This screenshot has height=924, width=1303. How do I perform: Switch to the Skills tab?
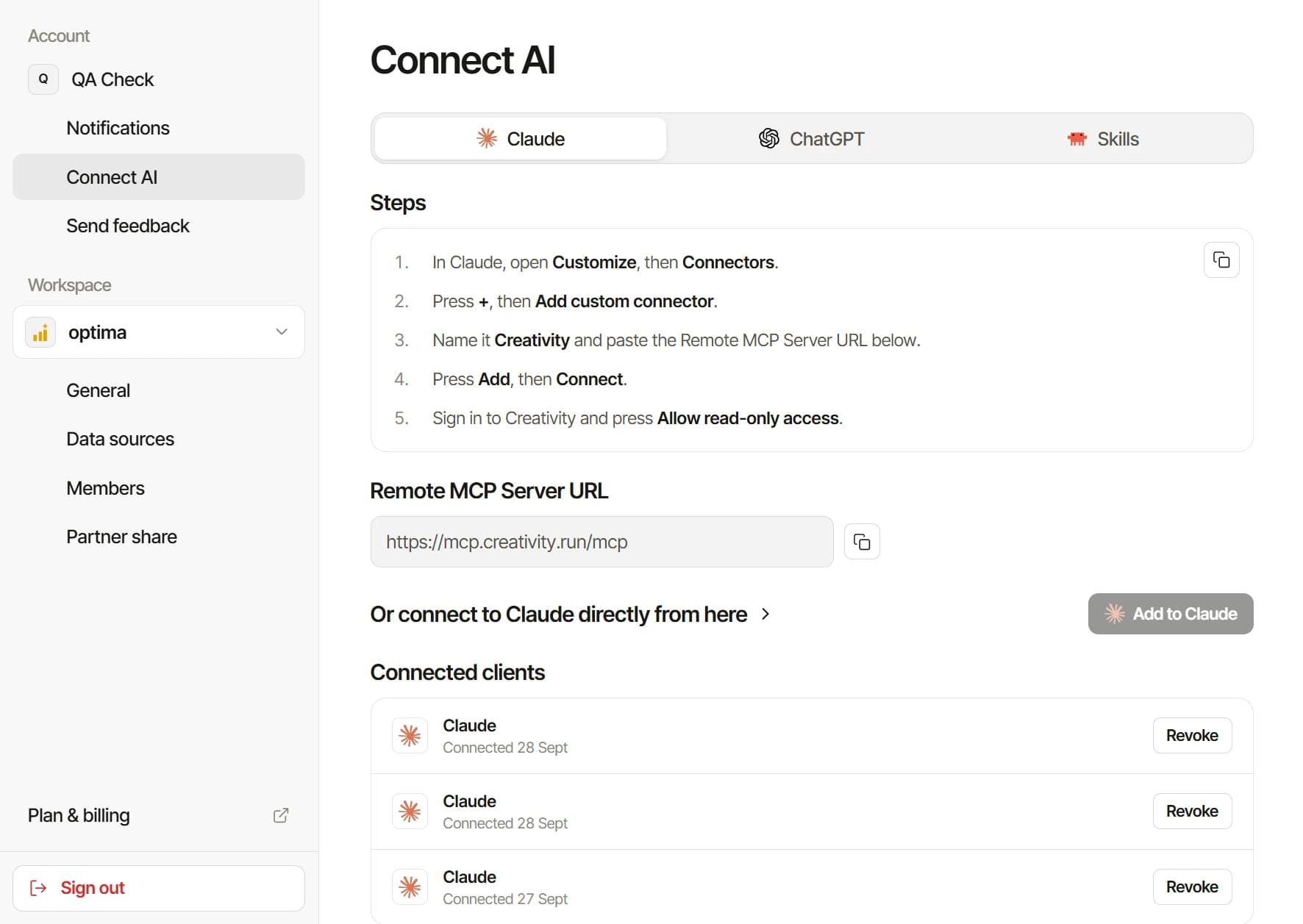click(x=1103, y=138)
